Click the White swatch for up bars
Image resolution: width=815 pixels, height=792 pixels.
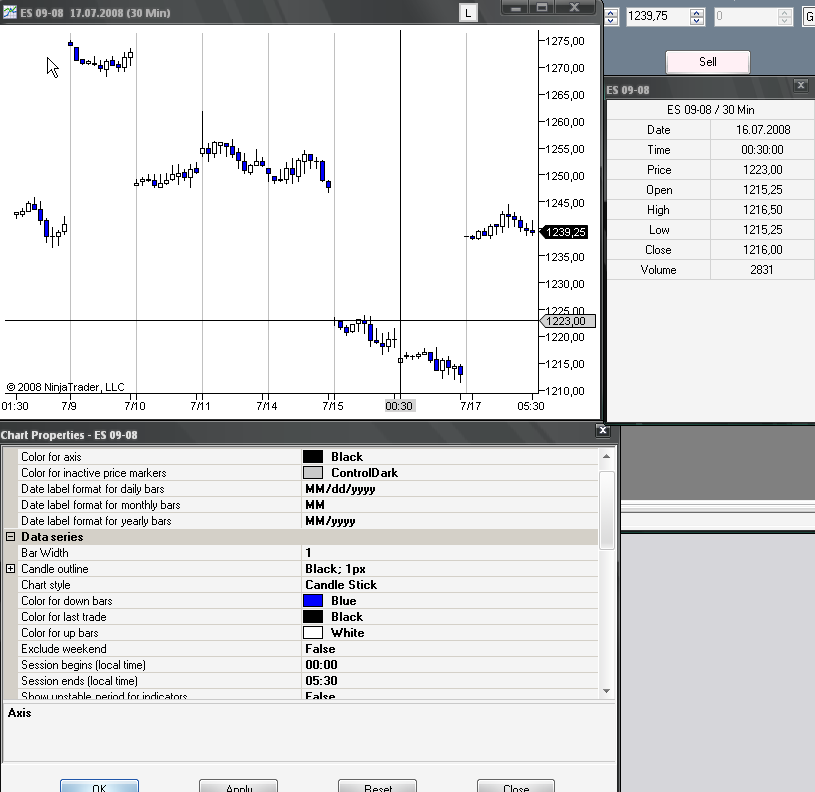click(x=313, y=633)
